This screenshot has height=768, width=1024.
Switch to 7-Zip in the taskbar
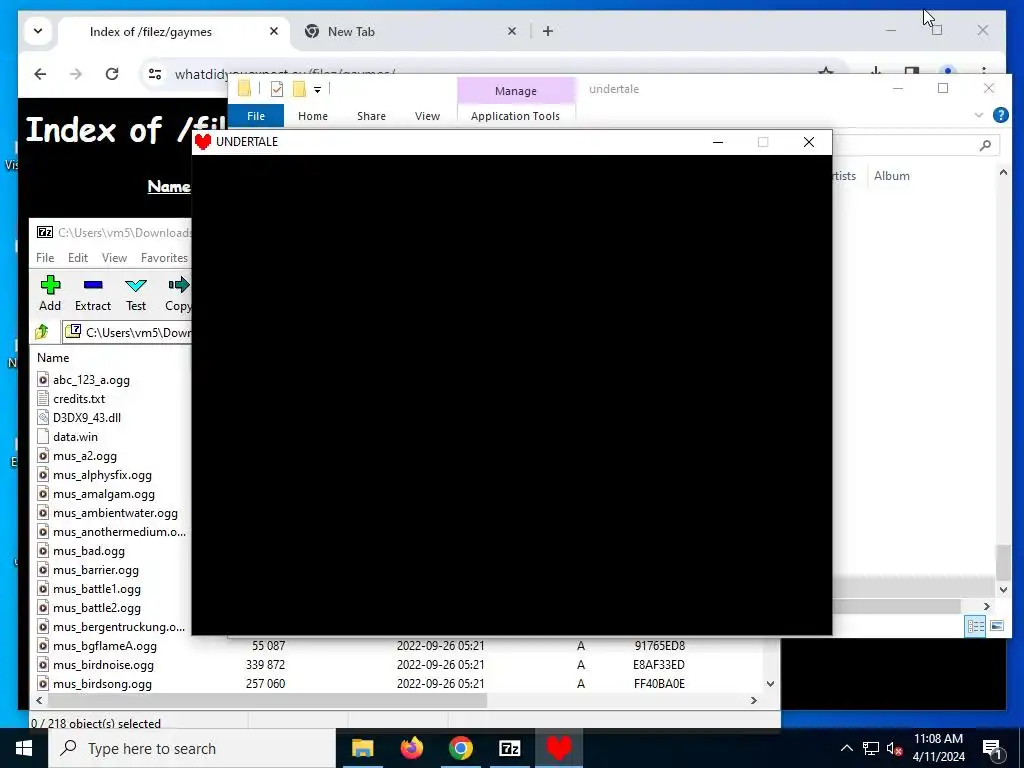coord(509,748)
